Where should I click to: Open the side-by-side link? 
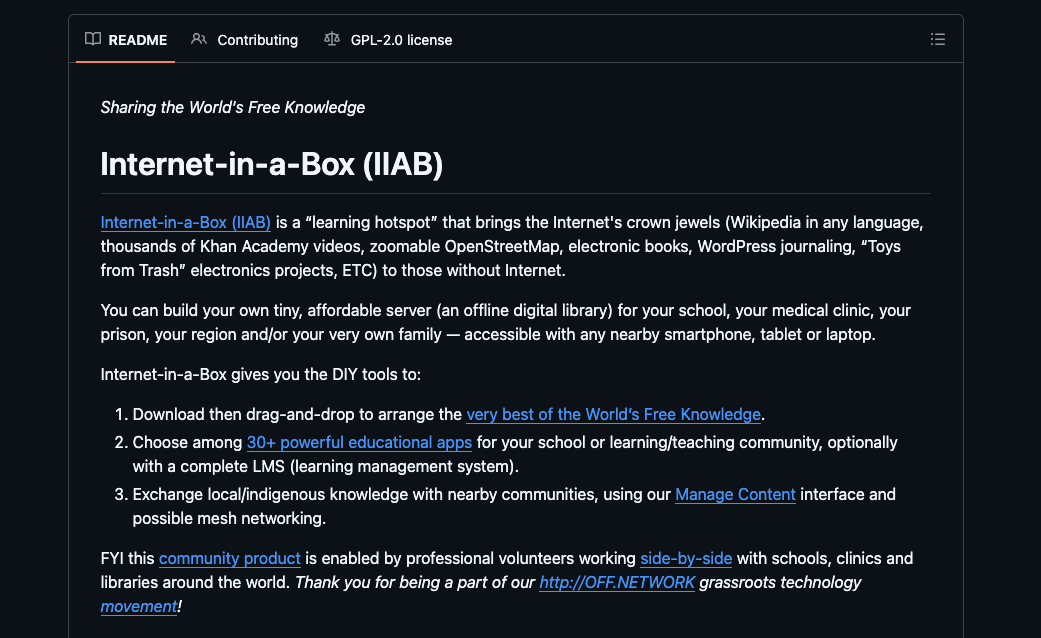(x=686, y=558)
